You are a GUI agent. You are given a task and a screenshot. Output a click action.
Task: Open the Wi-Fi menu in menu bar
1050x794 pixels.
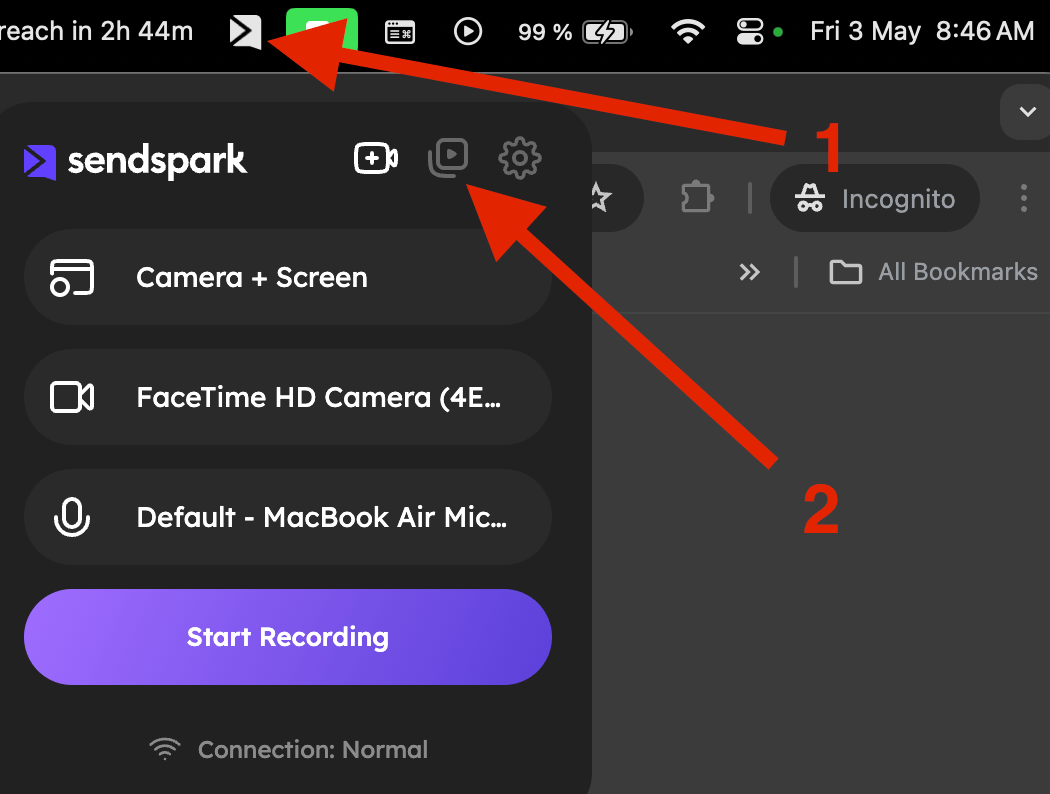point(688,31)
